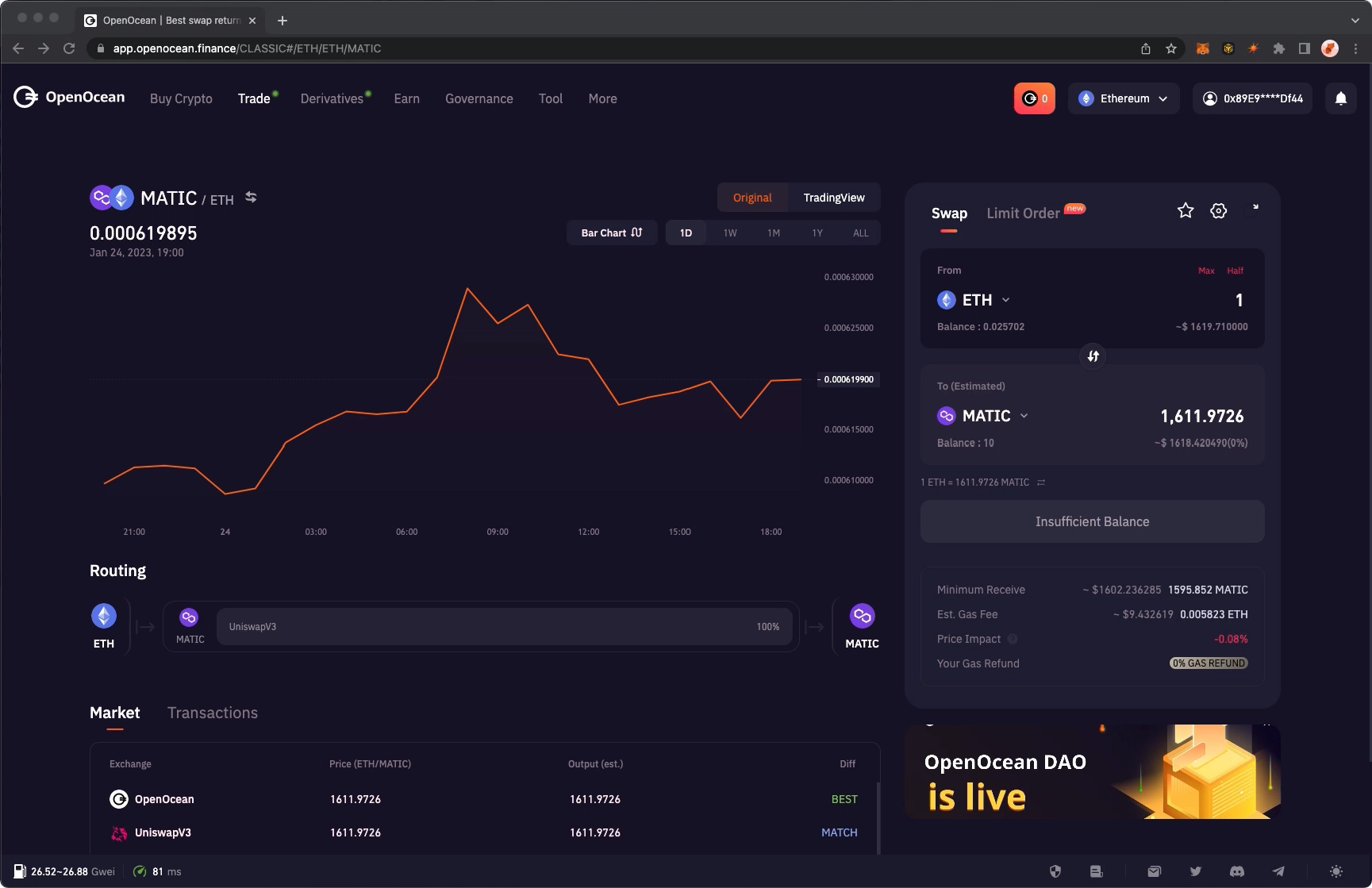Switch chart to Original view
The image size is (1372, 888).
pyautogui.click(x=752, y=198)
